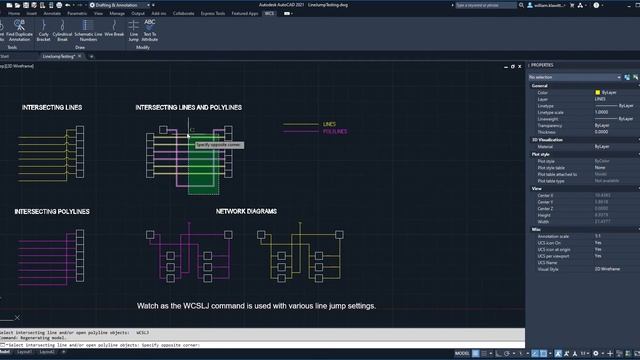Toggle Ortho mode in status bar
The width and height of the screenshot is (640, 360).
pos(498,353)
